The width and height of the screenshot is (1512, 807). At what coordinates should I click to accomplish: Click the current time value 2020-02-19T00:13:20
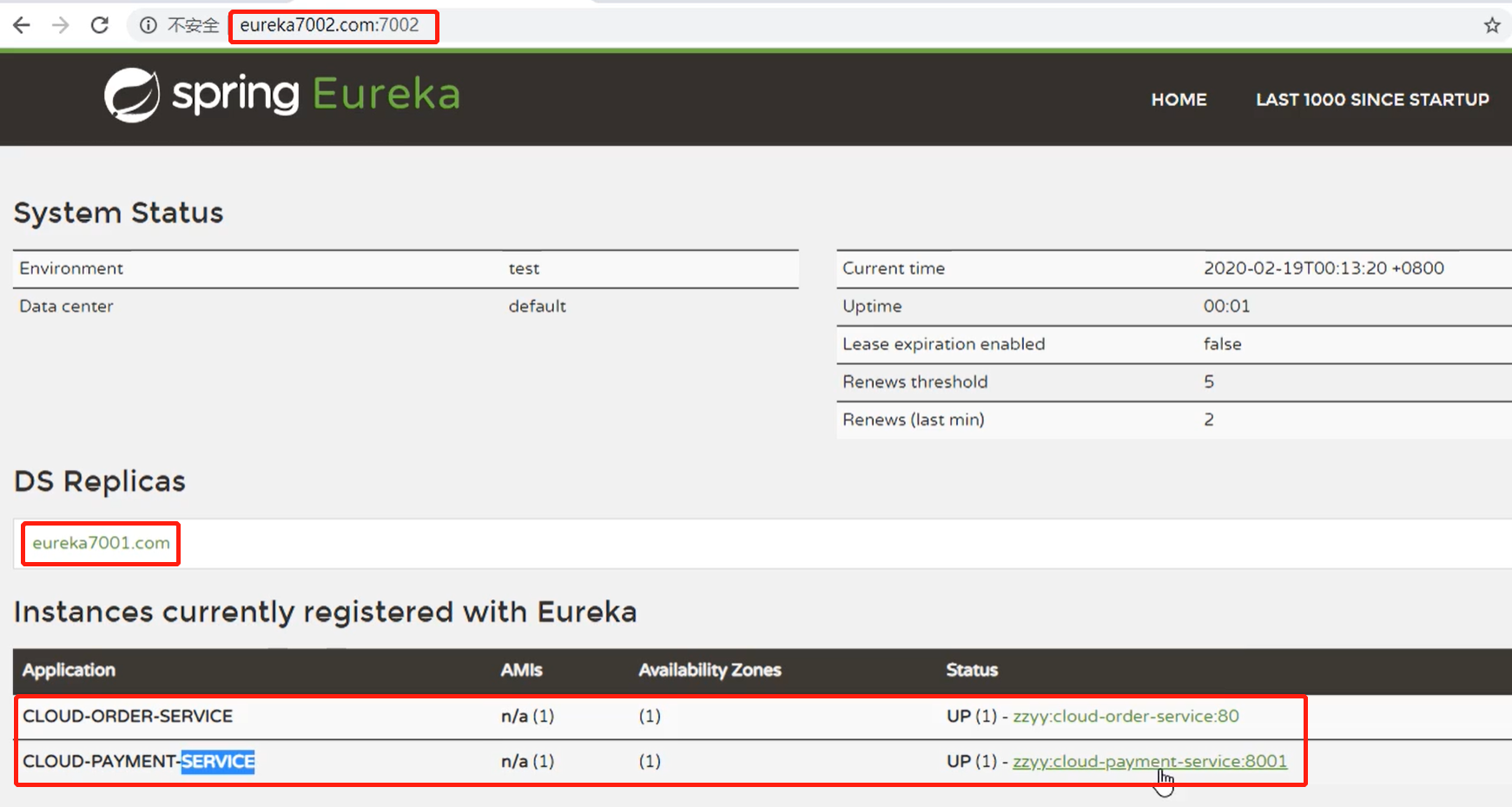(1324, 268)
